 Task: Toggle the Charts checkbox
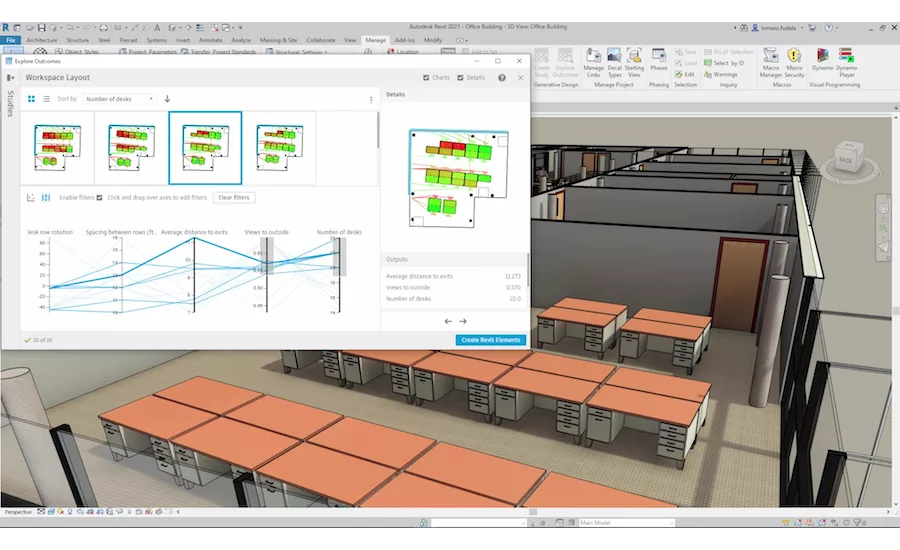(x=426, y=78)
